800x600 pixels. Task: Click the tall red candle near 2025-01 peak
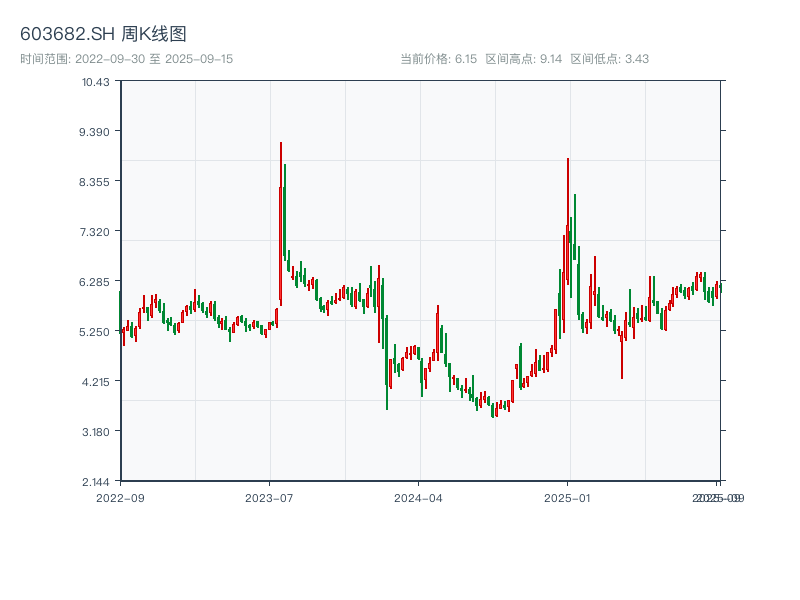567,220
